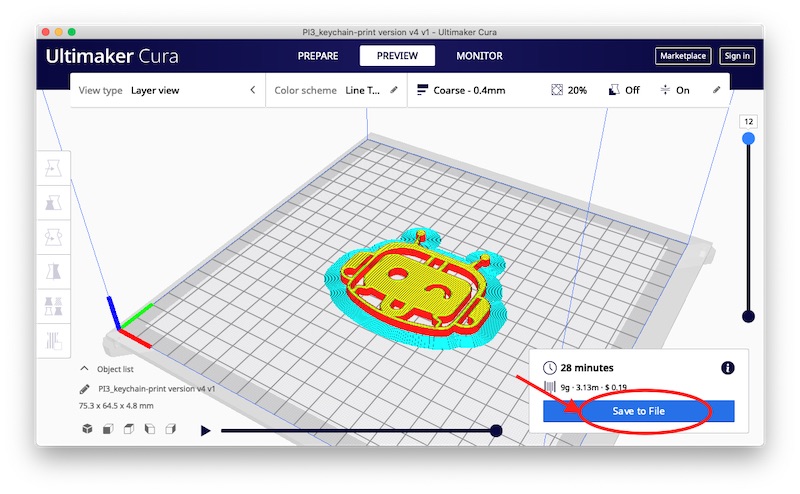Image resolution: width=800 pixels, height=494 pixels.
Task: Click the pencil icon next to object name
Action: click(x=85, y=389)
